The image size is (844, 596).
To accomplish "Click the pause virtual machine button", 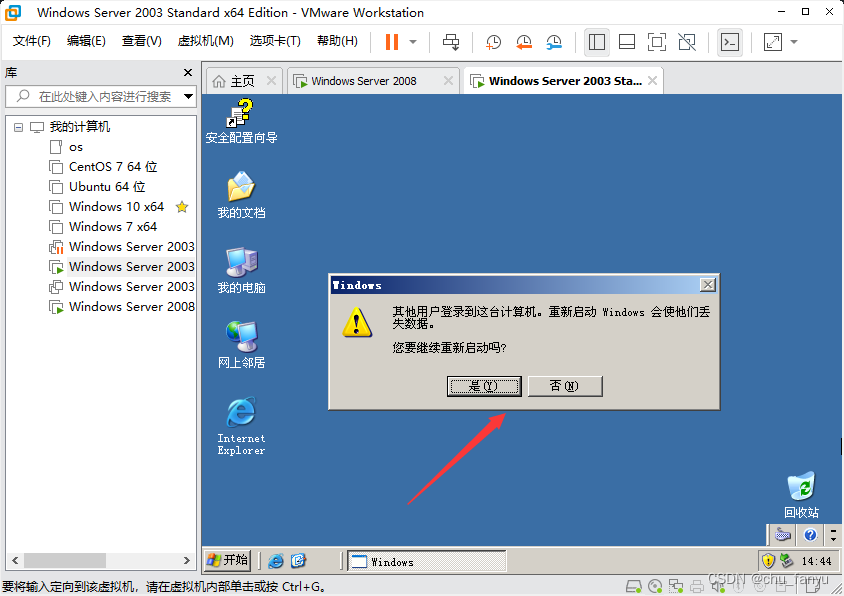I will pyautogui.click(x=392, y=42).
